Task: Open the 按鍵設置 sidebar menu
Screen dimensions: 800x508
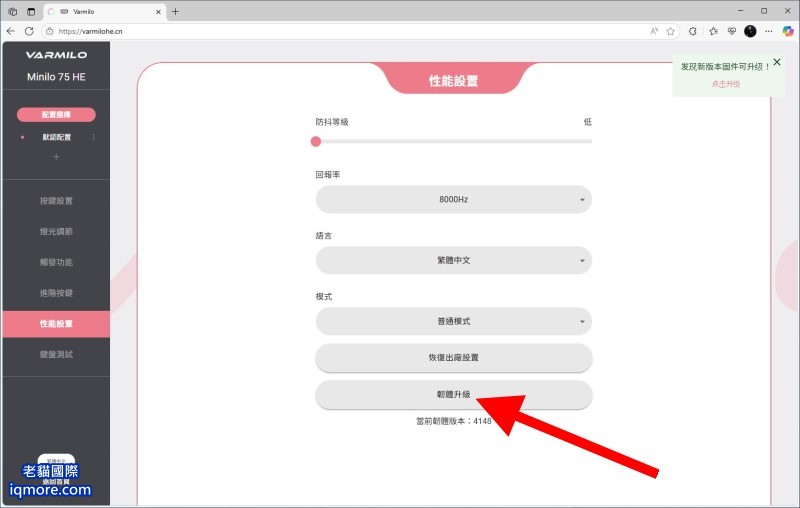Action: (x=56, y=201)
